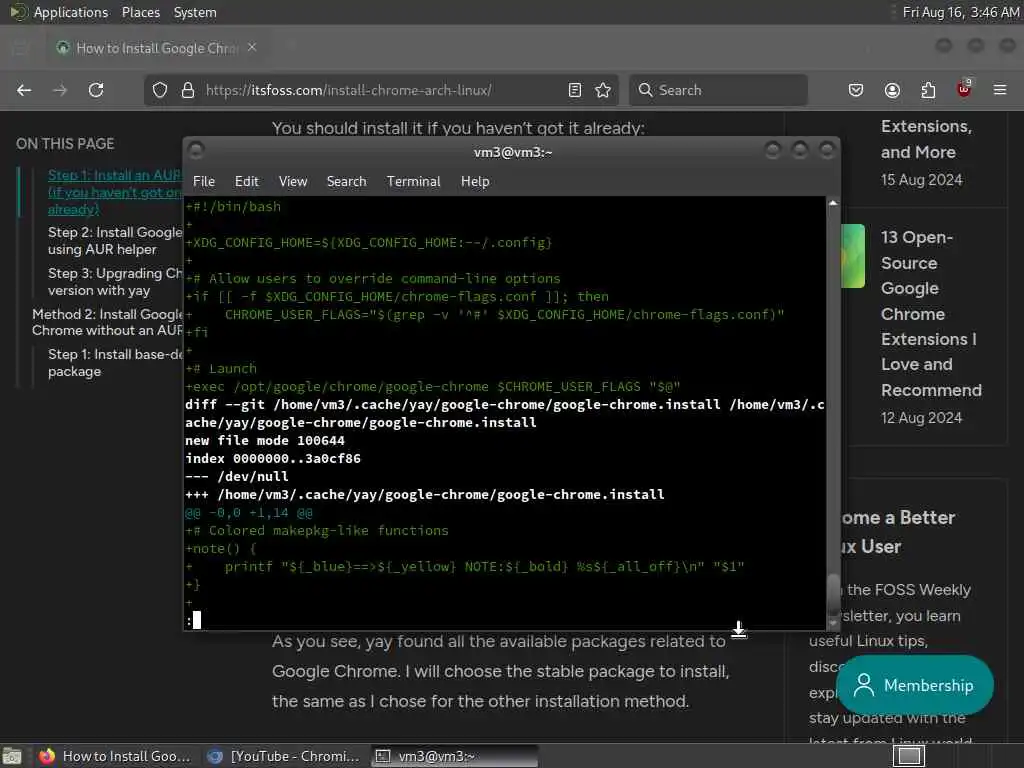Screen dimensions: 1024x768
Task: Open the extensions puzzle icon
Action: [928, 90]
